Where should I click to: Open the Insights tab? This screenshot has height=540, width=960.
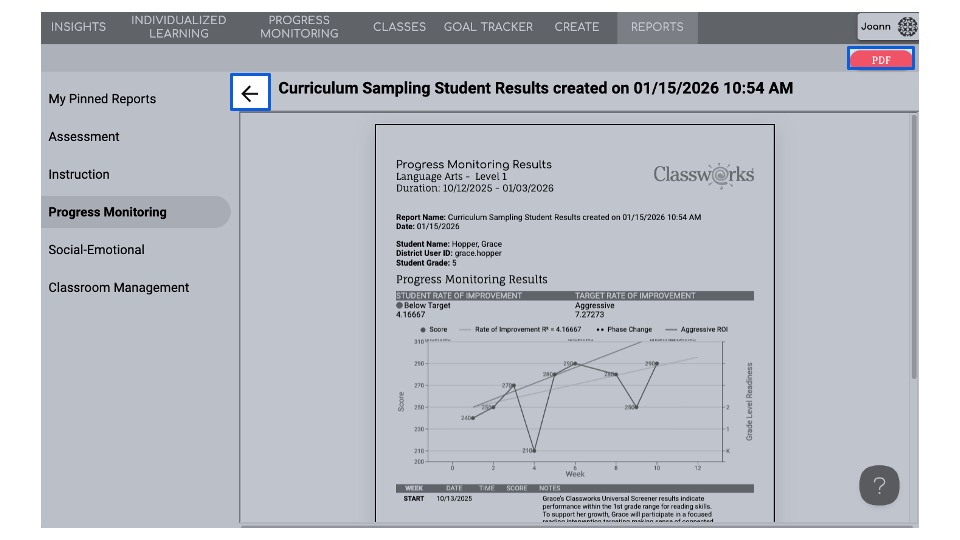click(78, 27)
